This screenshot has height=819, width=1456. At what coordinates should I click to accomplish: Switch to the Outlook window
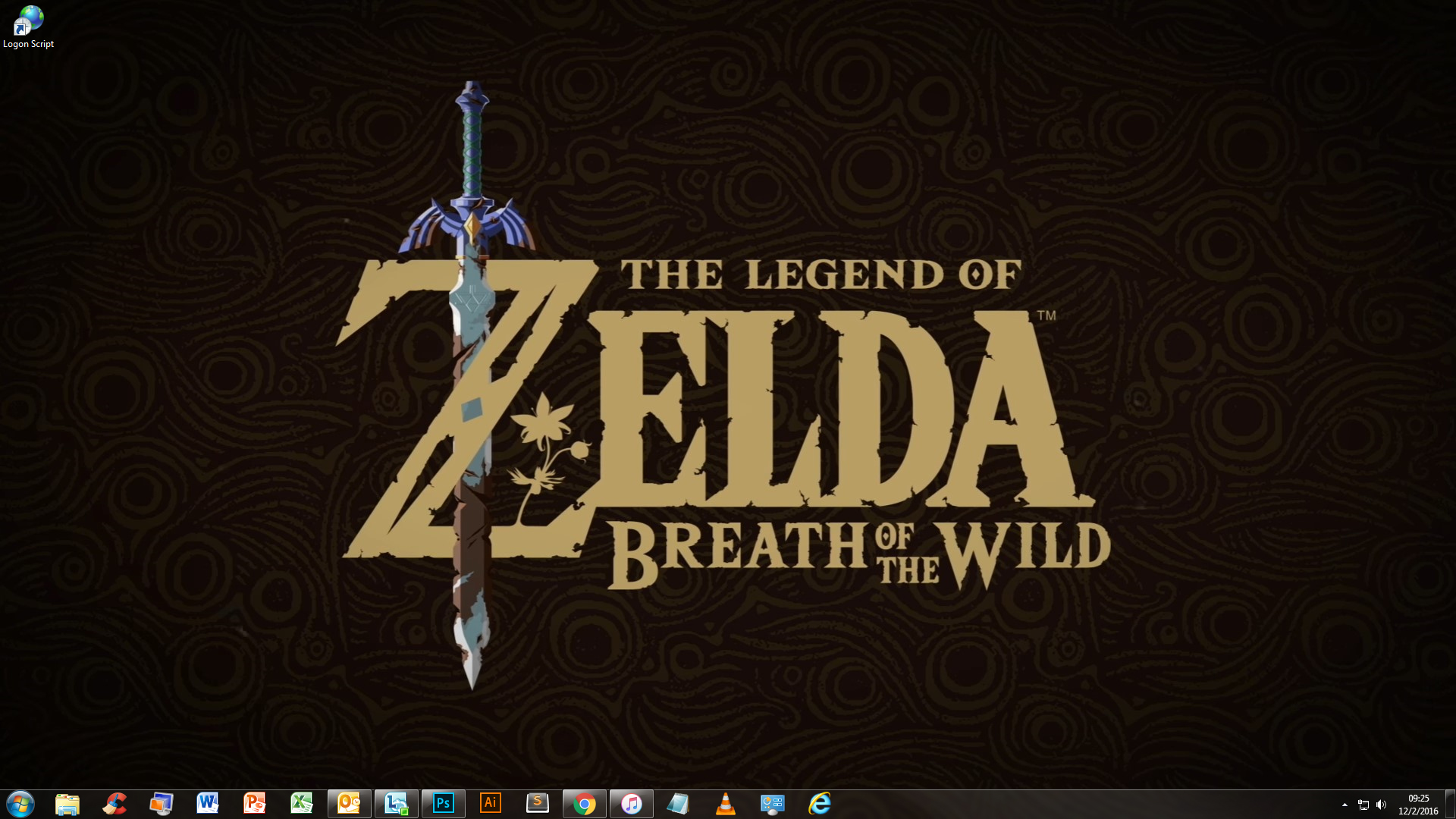click(x=350, y=804)
